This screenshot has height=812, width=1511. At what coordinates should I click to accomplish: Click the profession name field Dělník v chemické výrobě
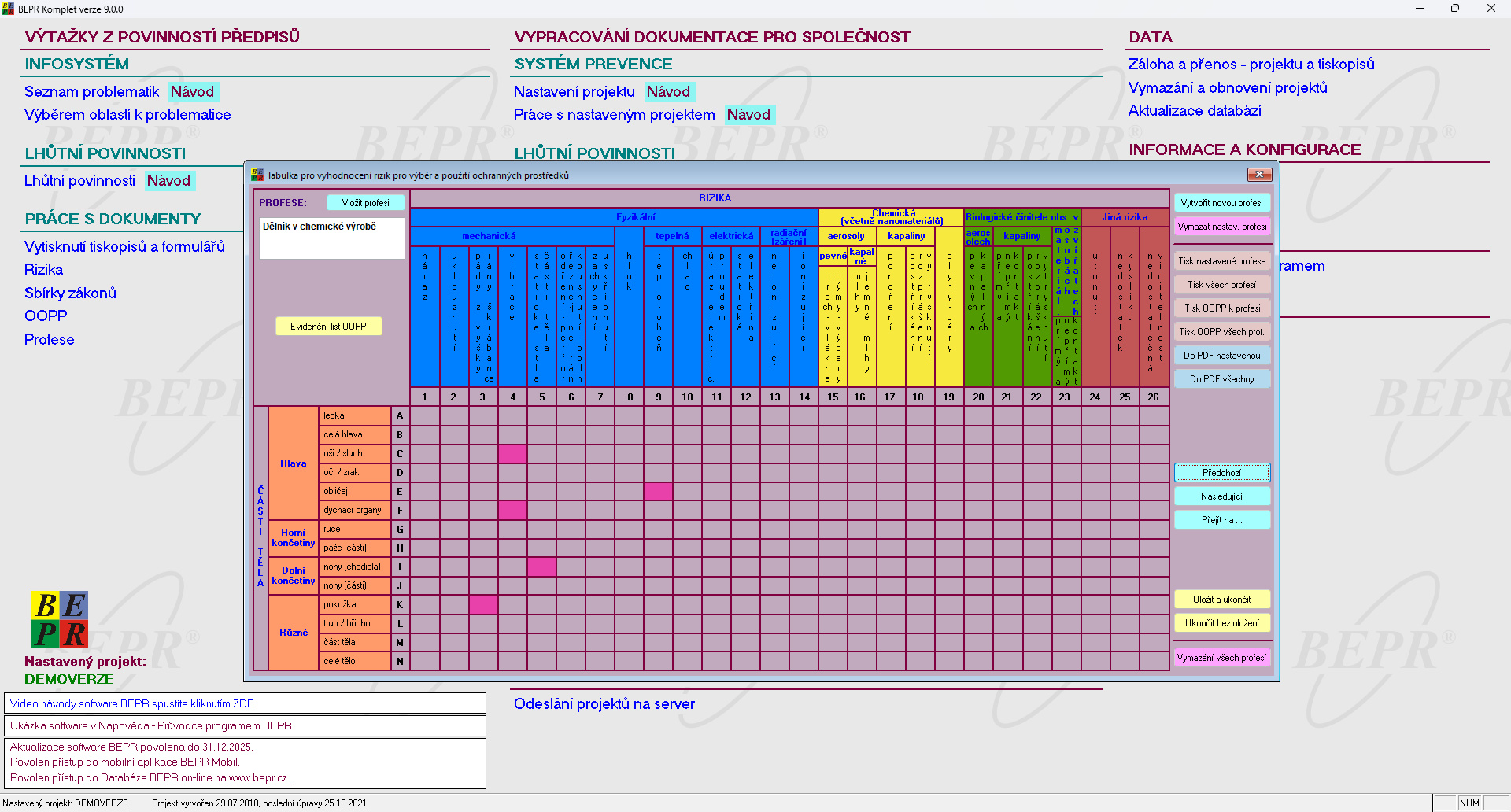point(331,238)
